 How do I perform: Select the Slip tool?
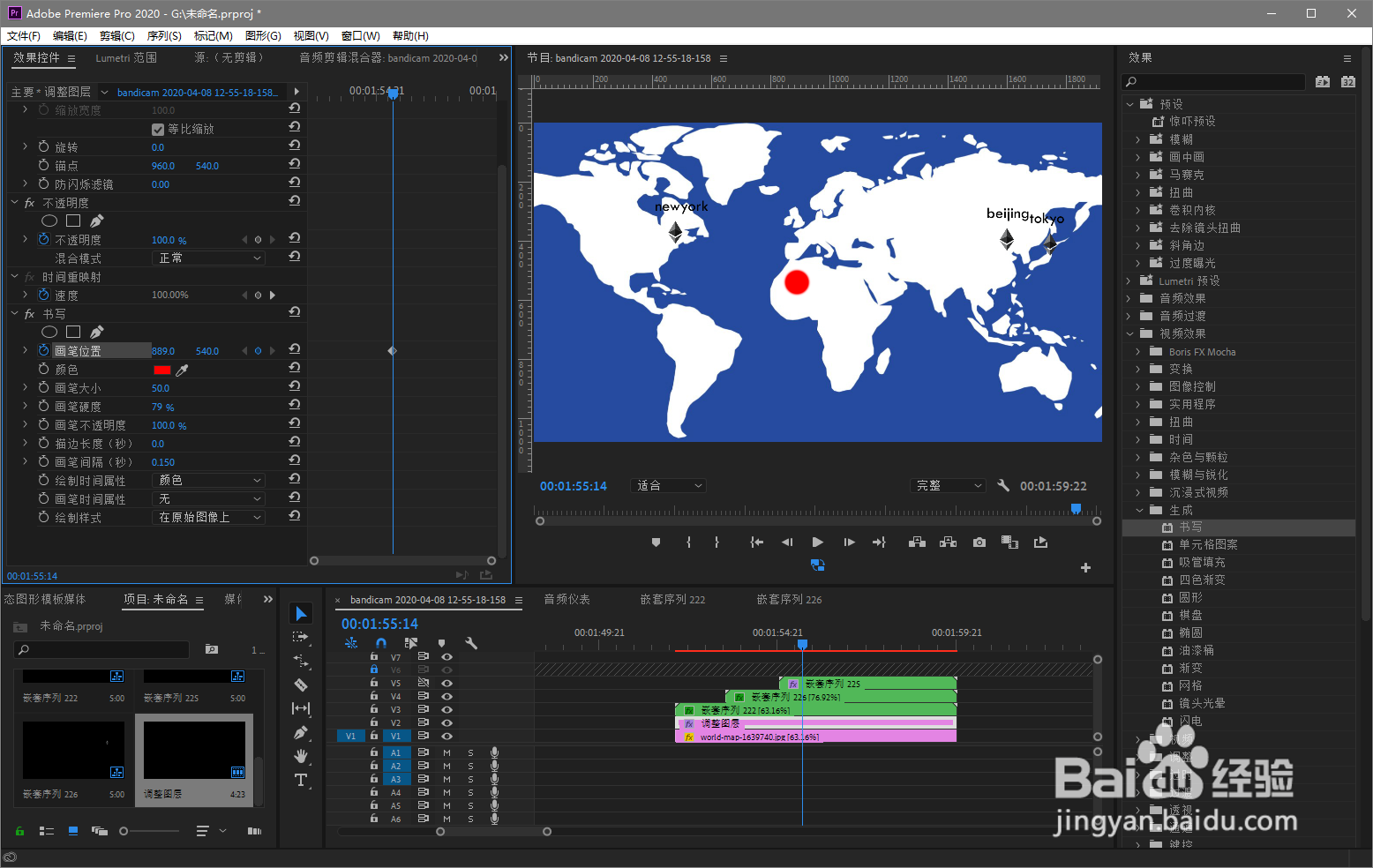pos(301,708)
